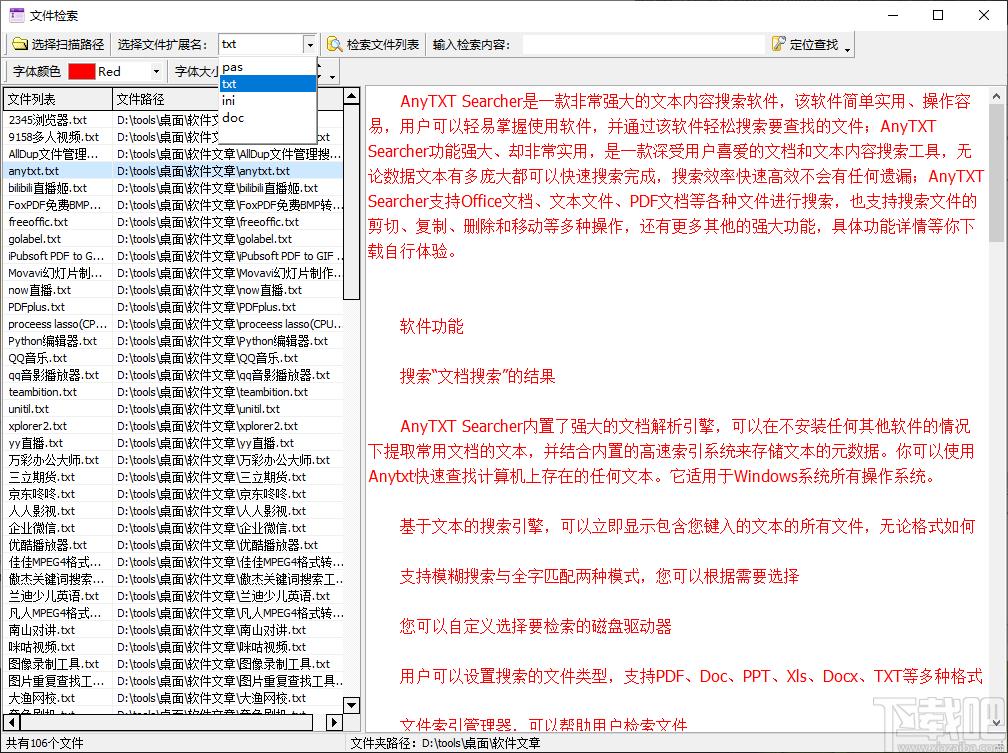Select file Python编辑器.txt
The width and height of the screenshot is (1008, 753).
pyautogui.click(x=52, y=341)
